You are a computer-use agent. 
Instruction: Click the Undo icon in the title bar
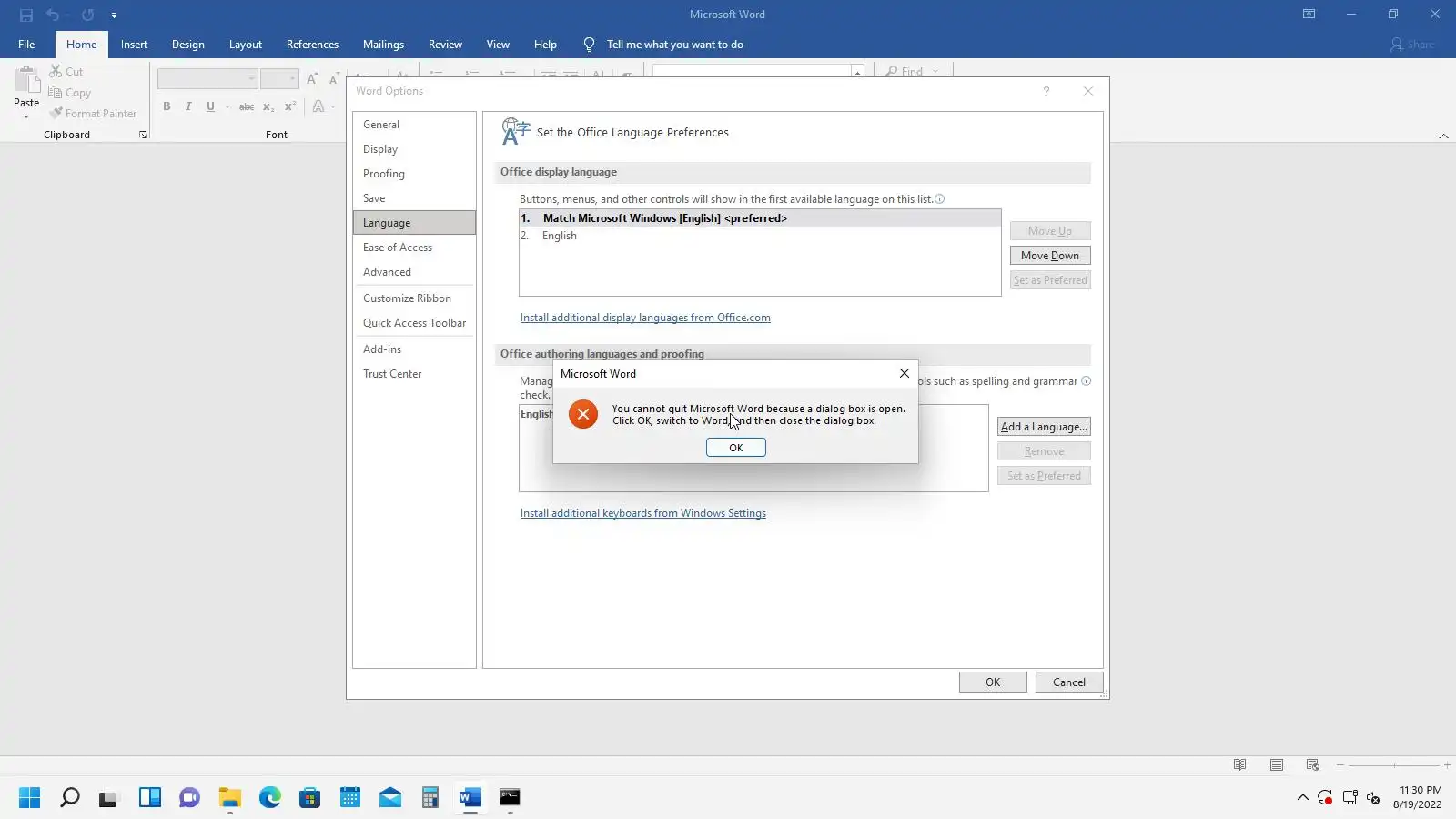53,15
